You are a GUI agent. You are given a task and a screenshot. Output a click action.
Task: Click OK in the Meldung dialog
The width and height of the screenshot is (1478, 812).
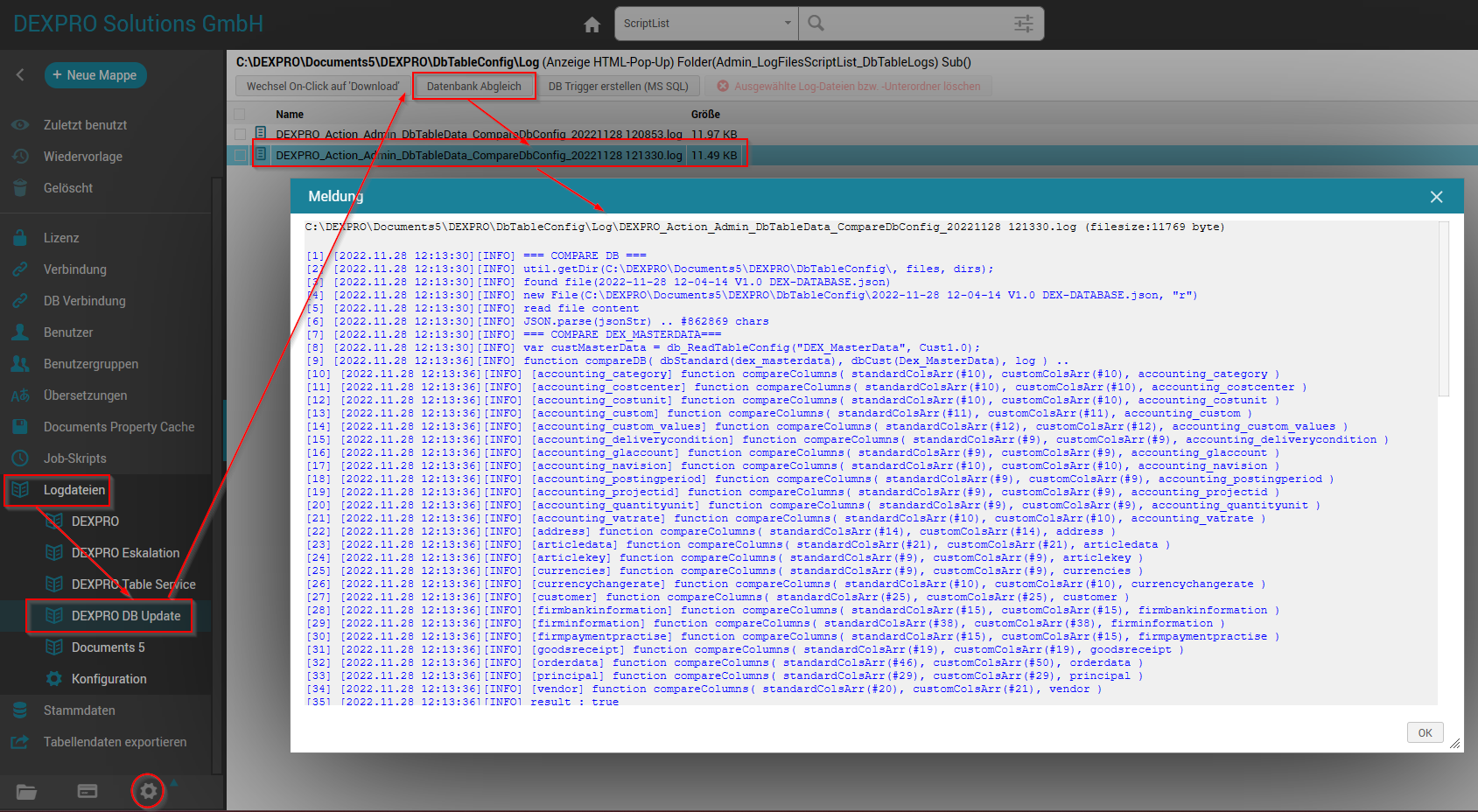[x=1425, y=733]
